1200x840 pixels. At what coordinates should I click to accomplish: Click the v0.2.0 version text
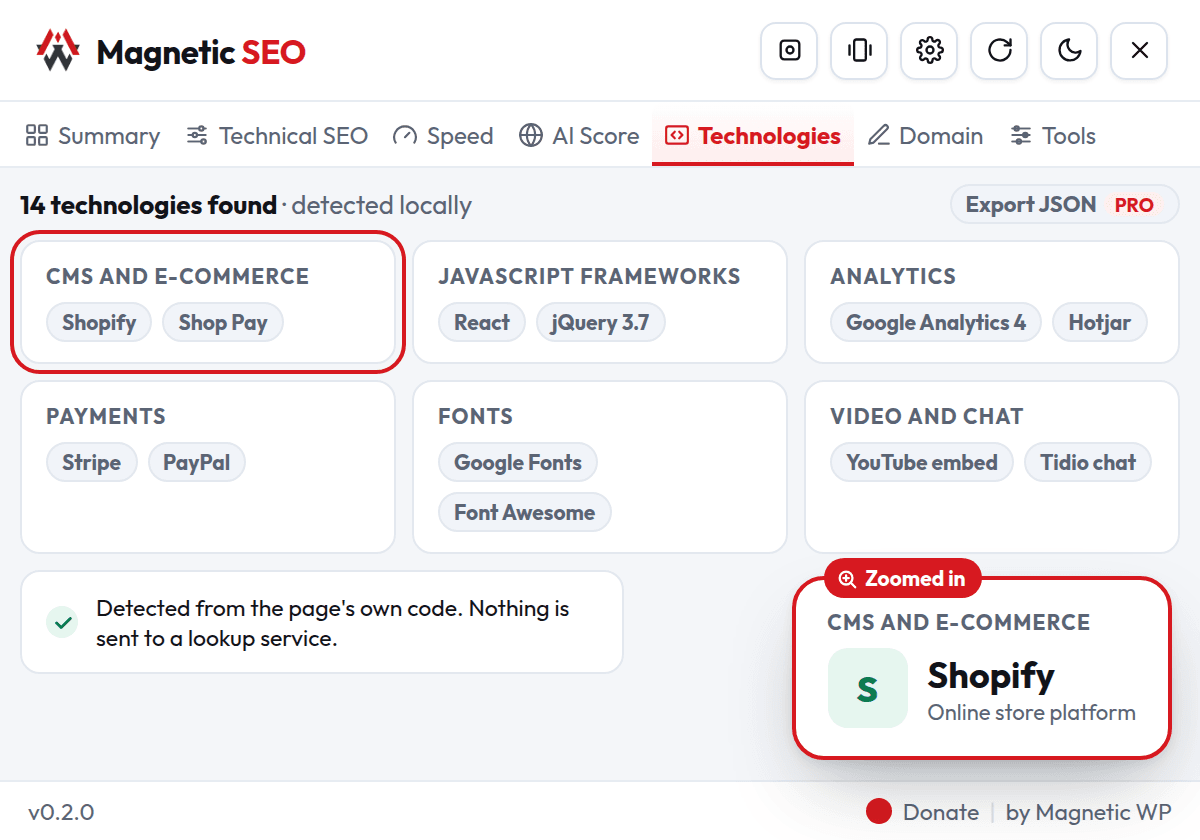pyautogui.click(x=61, y=812)
